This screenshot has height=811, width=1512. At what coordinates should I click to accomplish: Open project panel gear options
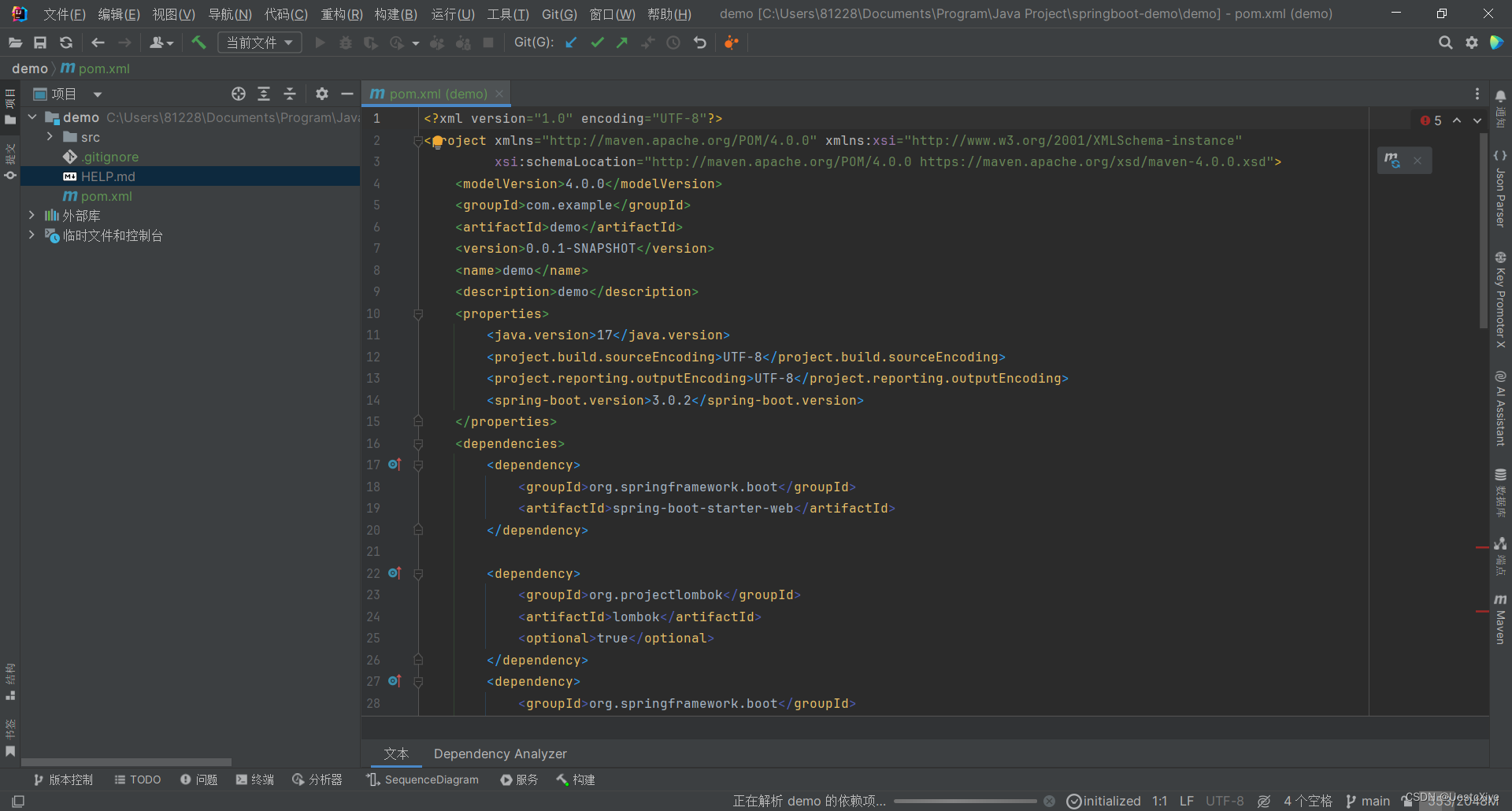tap(321, 94)
